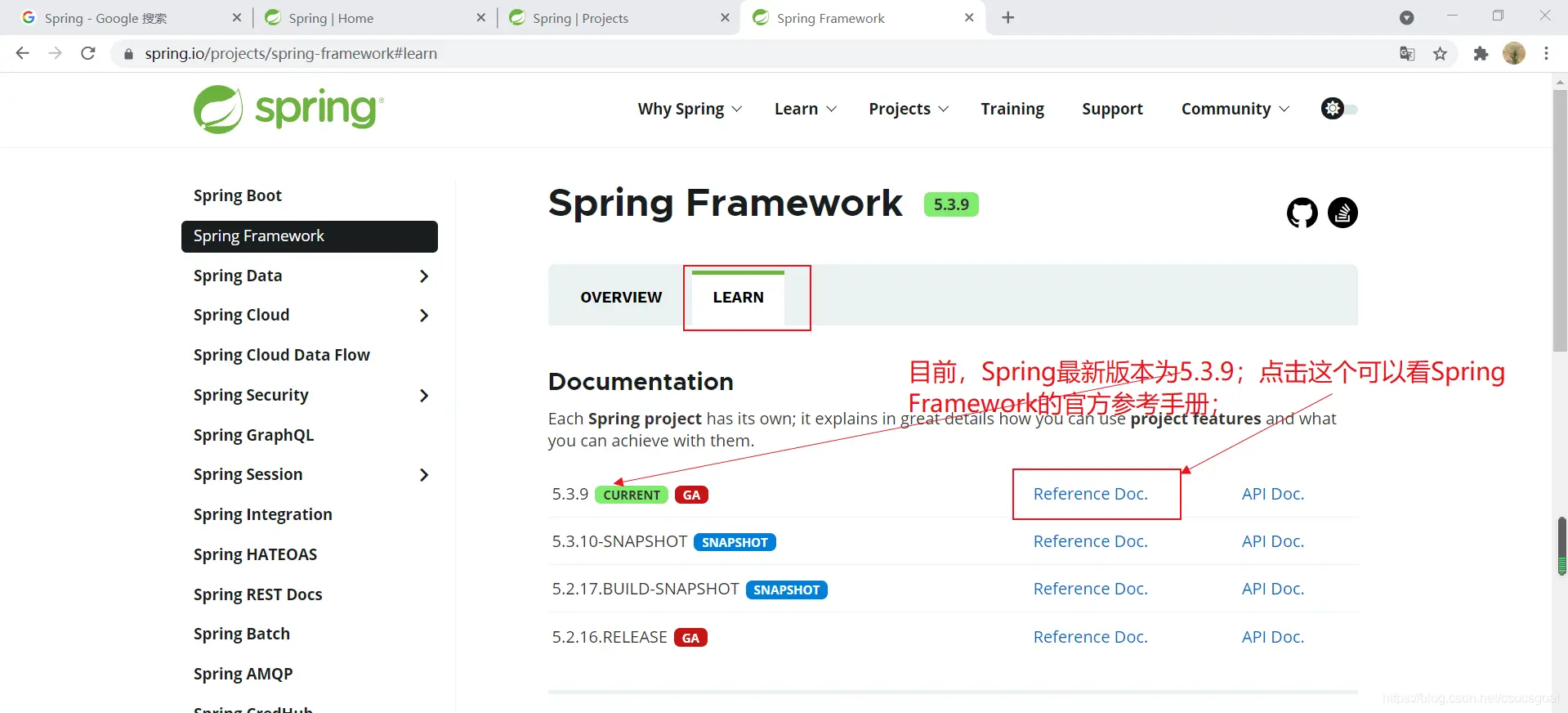
Task: Click the GA badge for 5.2.16.RELEASE
Action: click(x=690, y=638)
